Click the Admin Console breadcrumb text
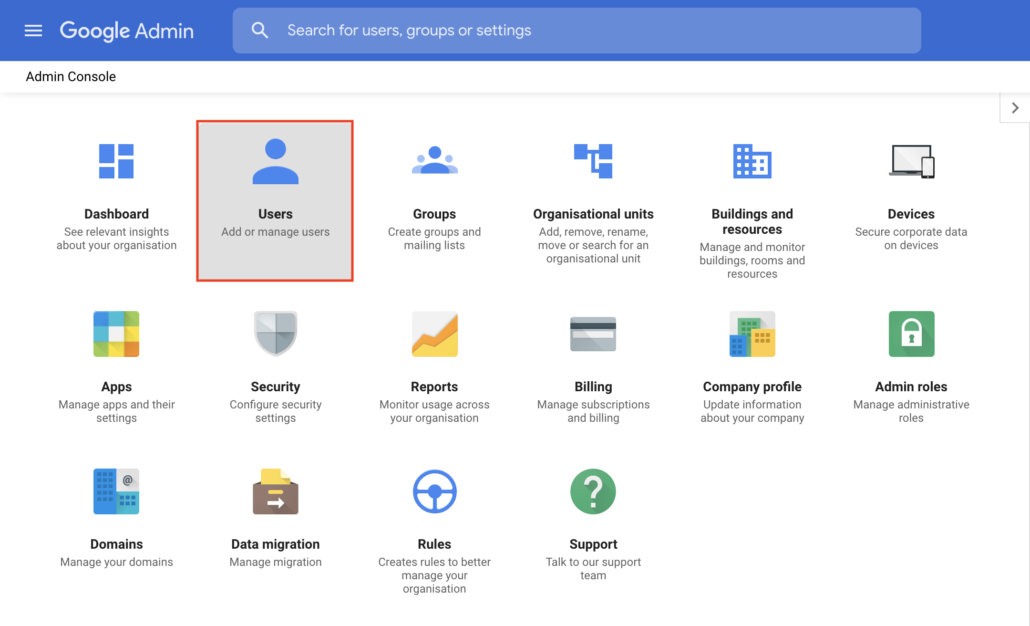This screenshot has height=626, width=1030. (x=71, y=77)
